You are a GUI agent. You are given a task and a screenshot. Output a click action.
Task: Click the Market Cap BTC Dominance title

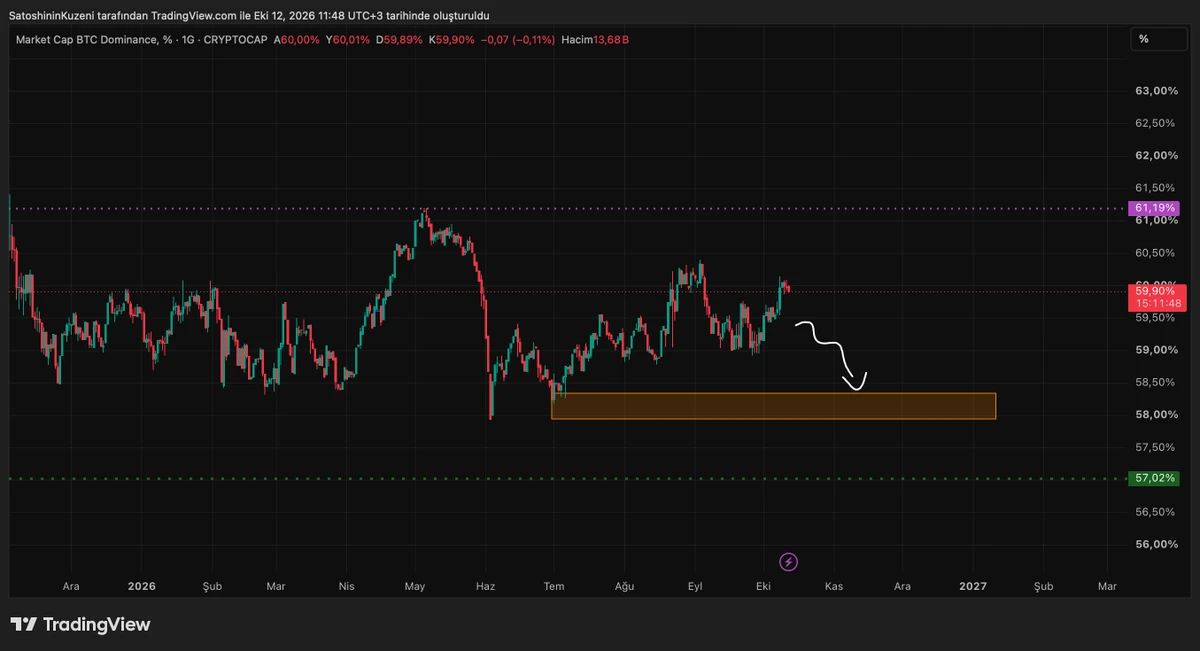click(x=95, y=40)
